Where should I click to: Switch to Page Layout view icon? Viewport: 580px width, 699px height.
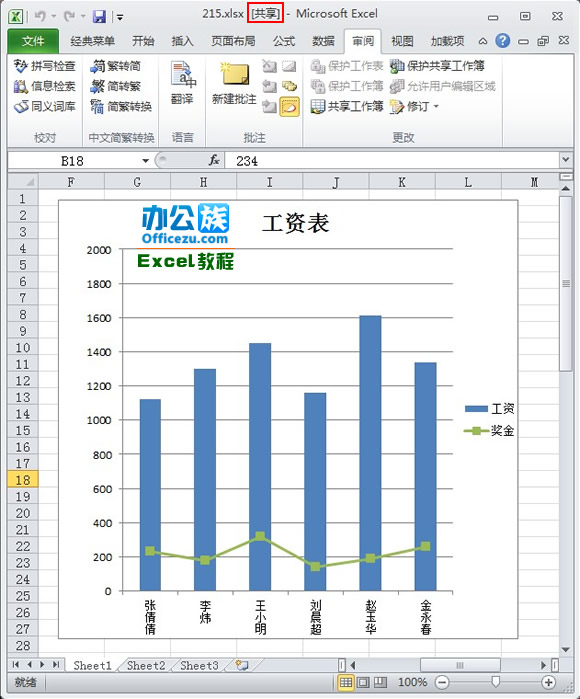coord(363,682)
